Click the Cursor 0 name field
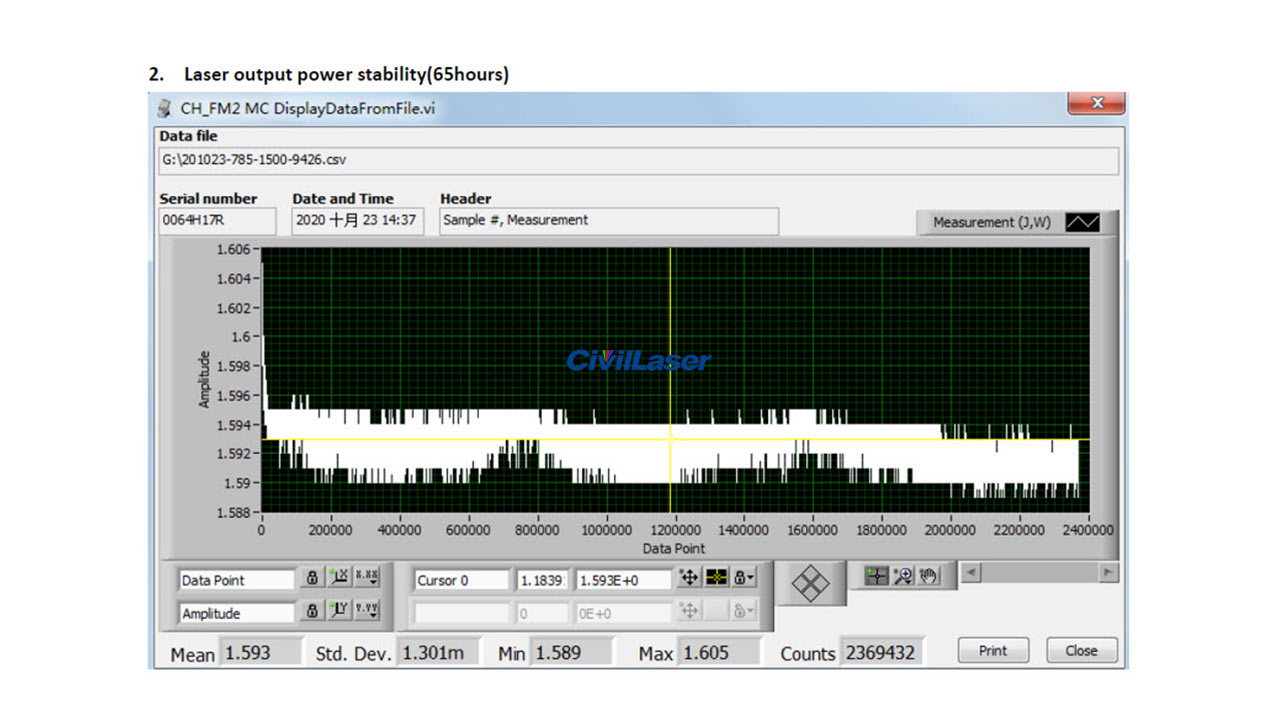 click(460, 580)
